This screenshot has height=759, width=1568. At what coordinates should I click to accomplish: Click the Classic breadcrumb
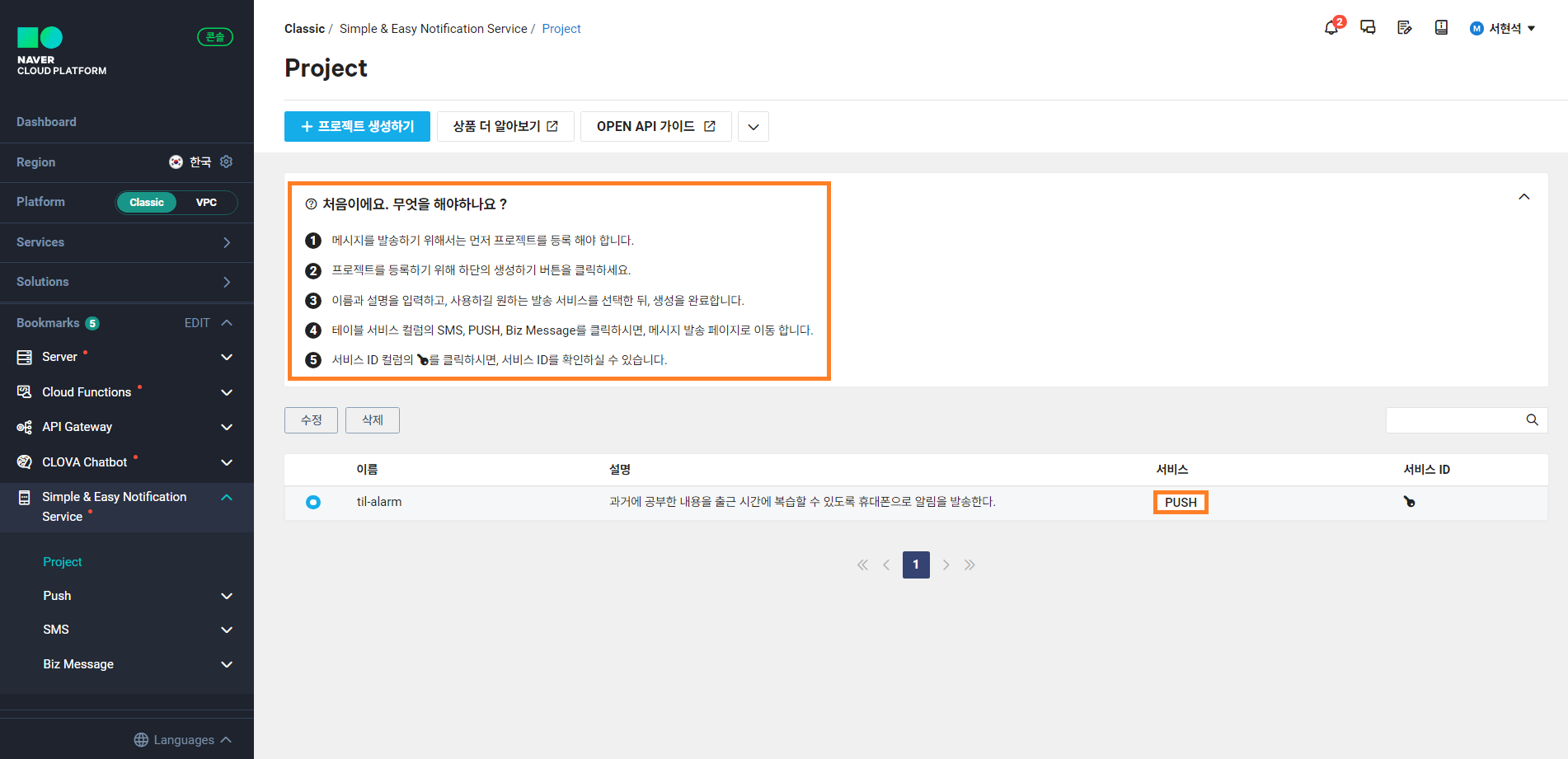(x=304, y=29)
